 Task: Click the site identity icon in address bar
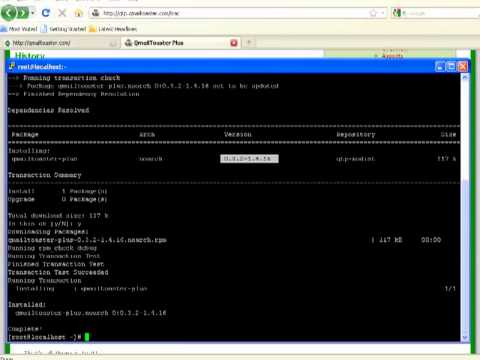(96, 13)
